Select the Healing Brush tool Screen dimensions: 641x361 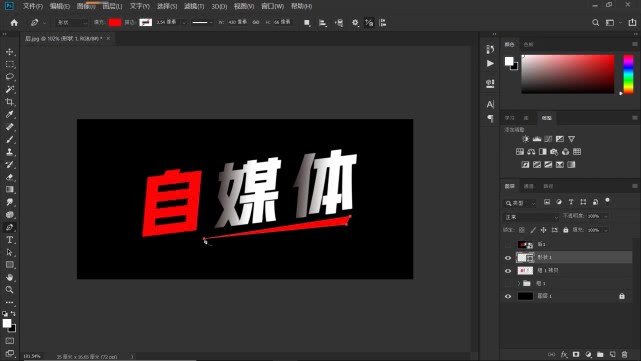coord(10,127)
